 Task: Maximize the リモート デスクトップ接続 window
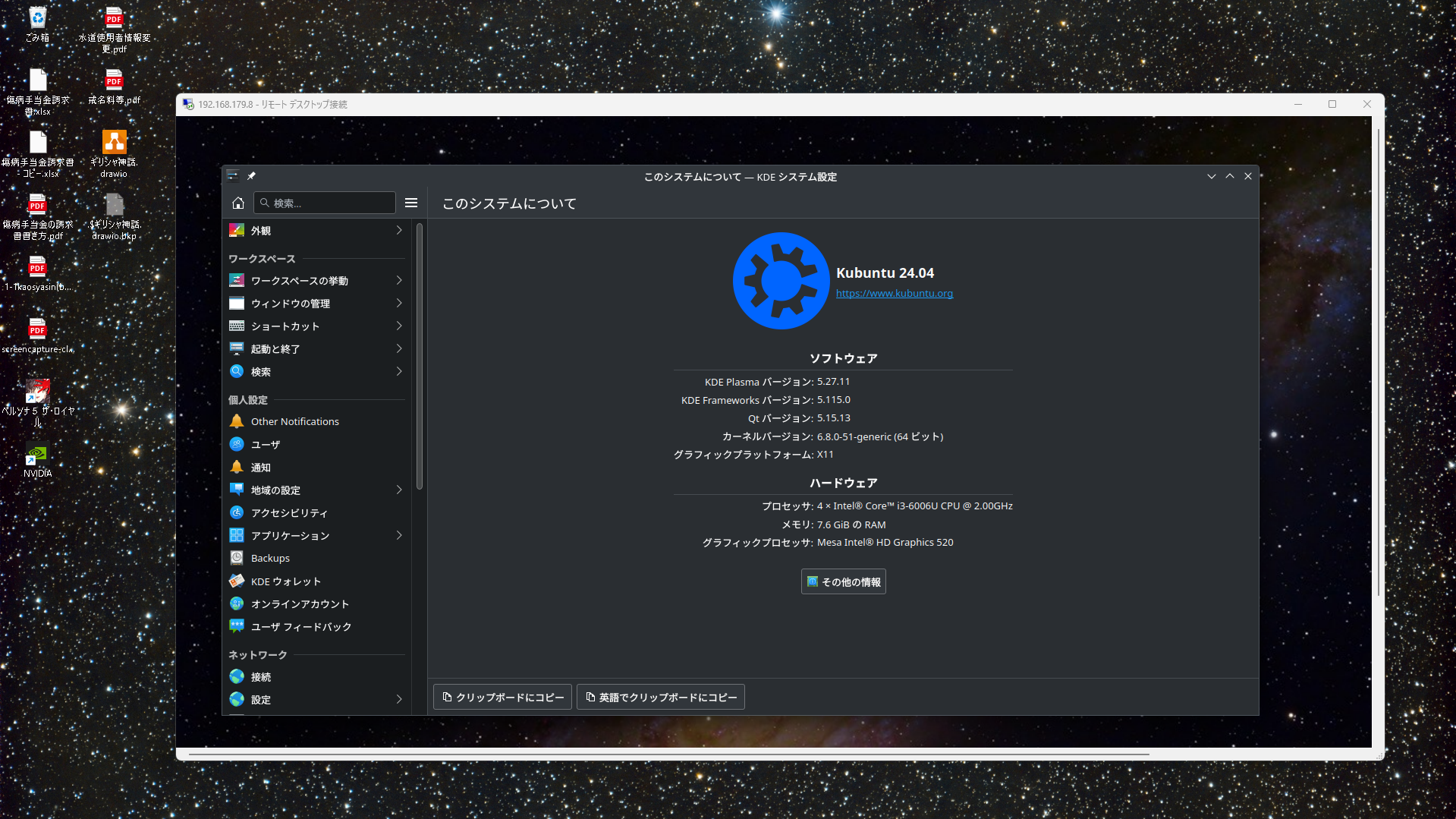(1332, 104)
